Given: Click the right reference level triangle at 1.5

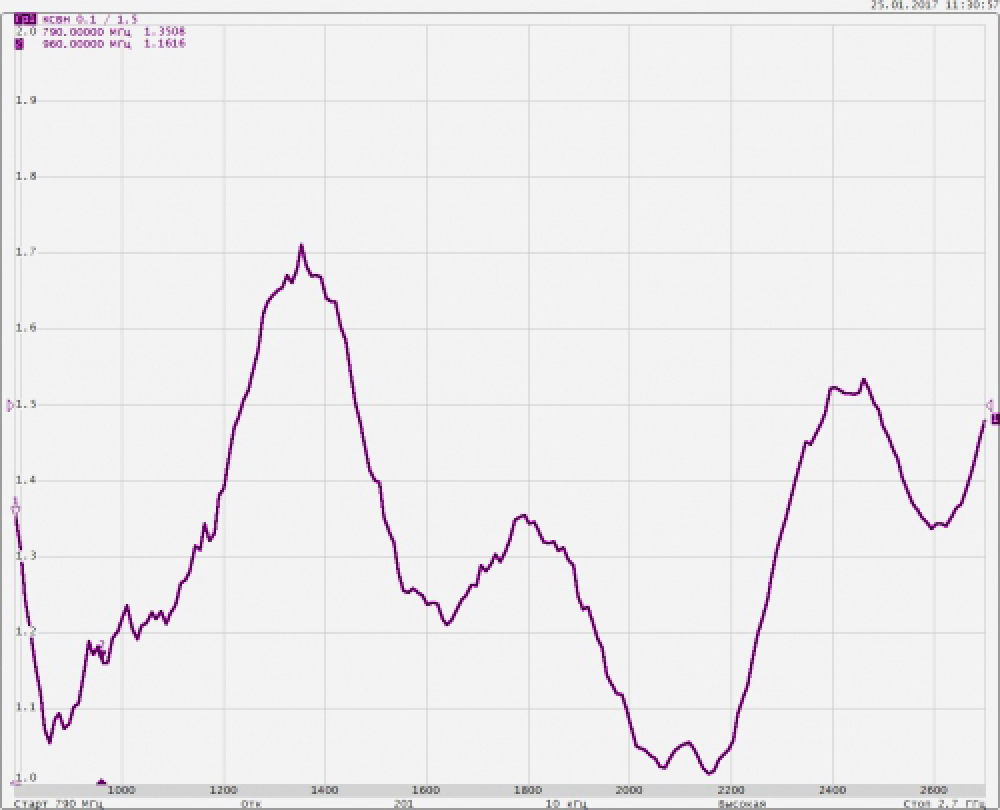Looking at the screenshot, I should click(x=990, y=406).
